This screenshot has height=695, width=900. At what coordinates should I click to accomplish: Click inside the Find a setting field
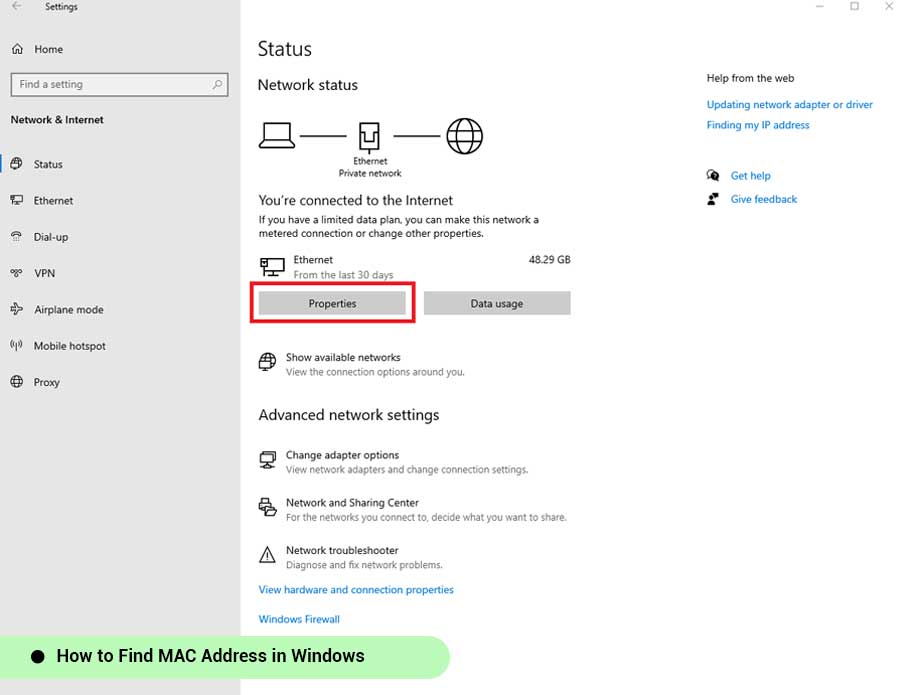(x=110, y=85)
